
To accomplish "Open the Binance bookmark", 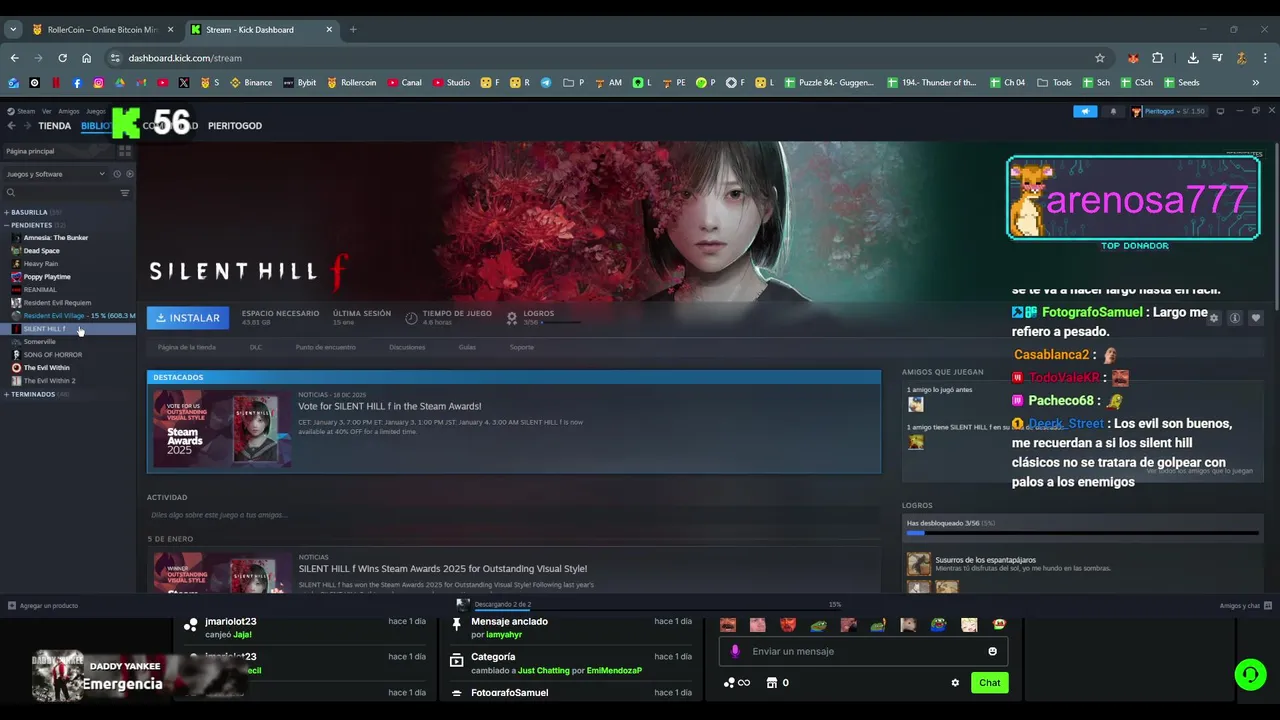I will click(251, 83).
